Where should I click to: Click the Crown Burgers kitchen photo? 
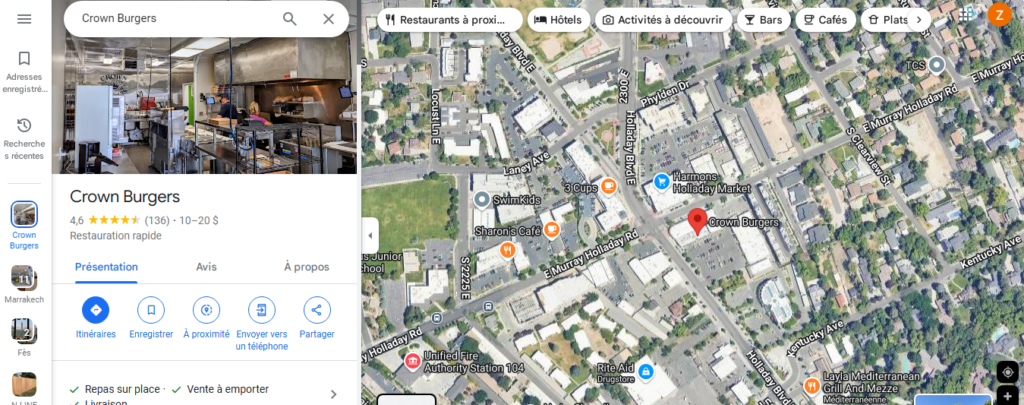(204, 105)
